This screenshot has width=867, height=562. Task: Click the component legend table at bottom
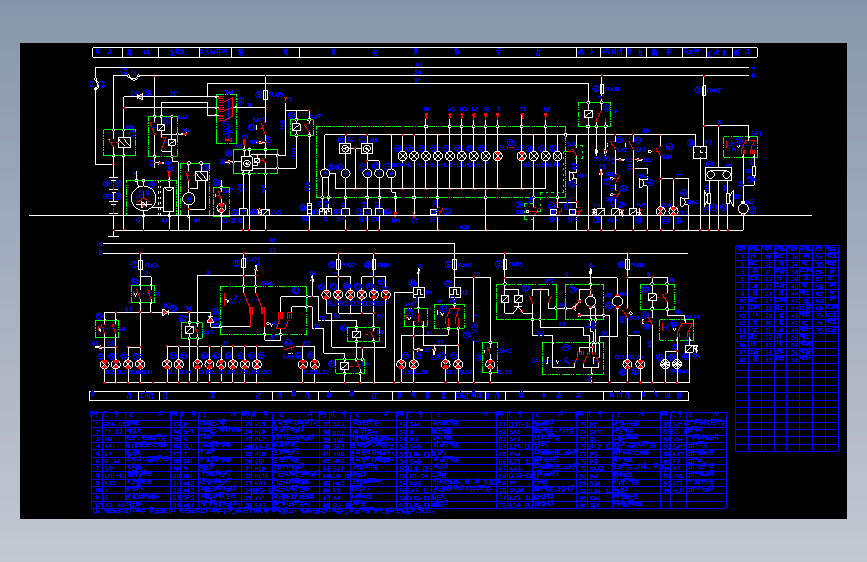click(x=409, y=460)
